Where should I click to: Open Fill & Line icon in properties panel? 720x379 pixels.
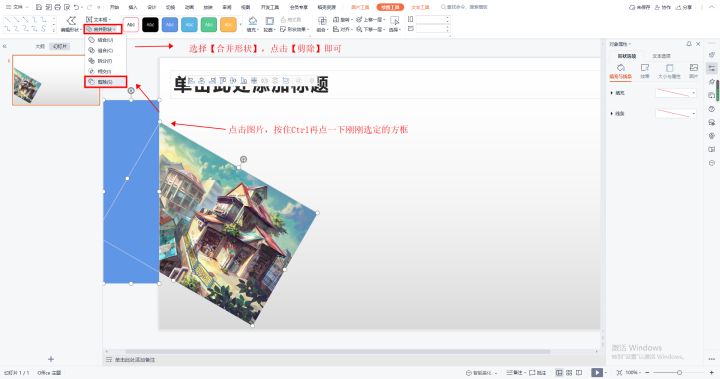tap(621, 68)
